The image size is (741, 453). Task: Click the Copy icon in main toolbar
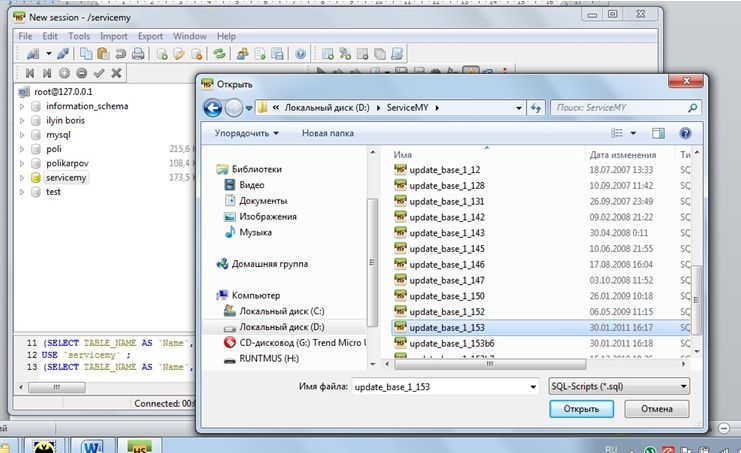(87, 54)
